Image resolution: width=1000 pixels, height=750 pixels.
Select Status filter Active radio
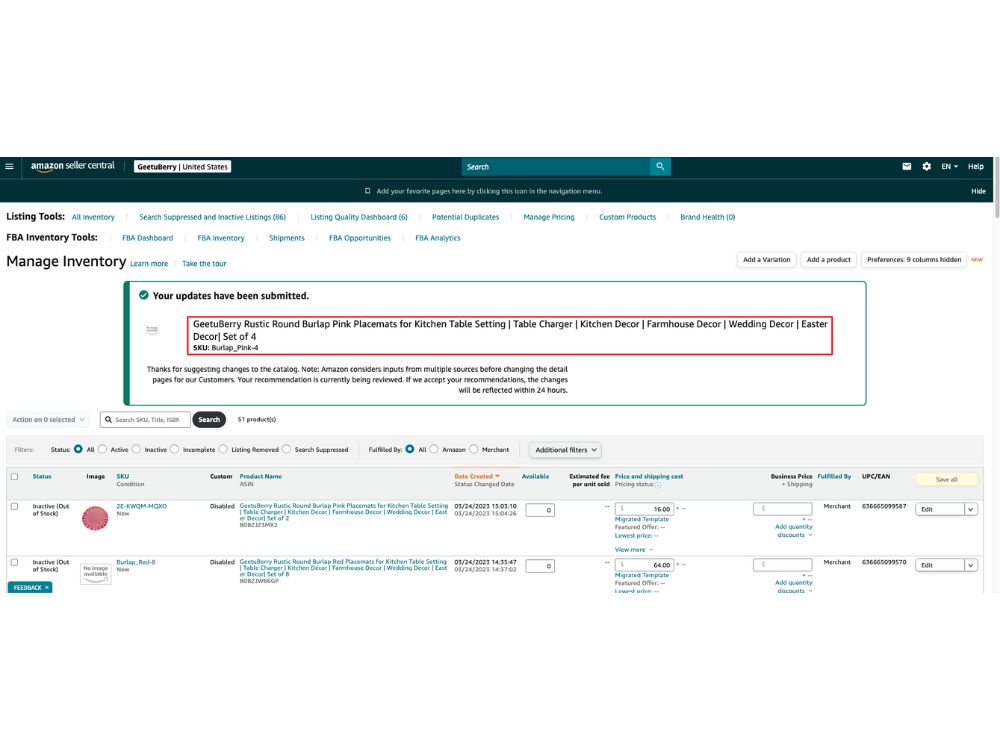pyautogui.click(x=102, y=449)
